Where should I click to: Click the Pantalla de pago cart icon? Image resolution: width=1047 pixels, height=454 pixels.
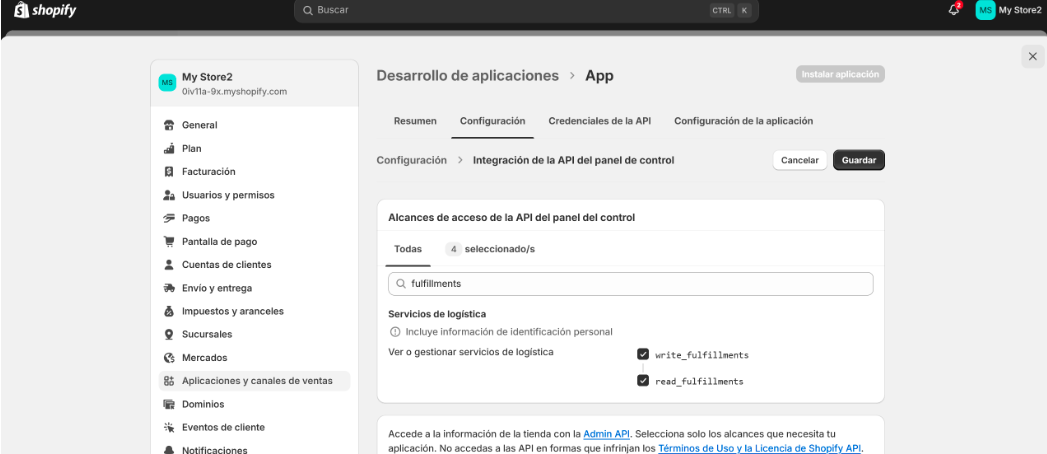click(x=168, y=241)
